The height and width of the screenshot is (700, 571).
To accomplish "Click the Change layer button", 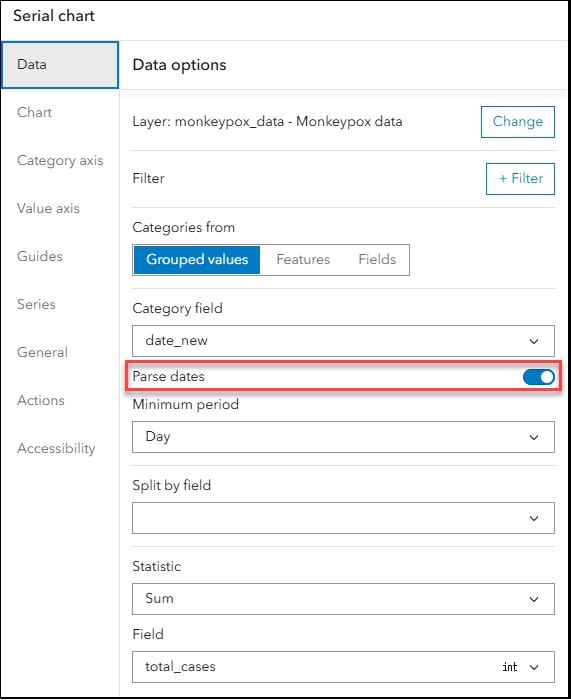I will pyautogui.click(x=518, y=122).
